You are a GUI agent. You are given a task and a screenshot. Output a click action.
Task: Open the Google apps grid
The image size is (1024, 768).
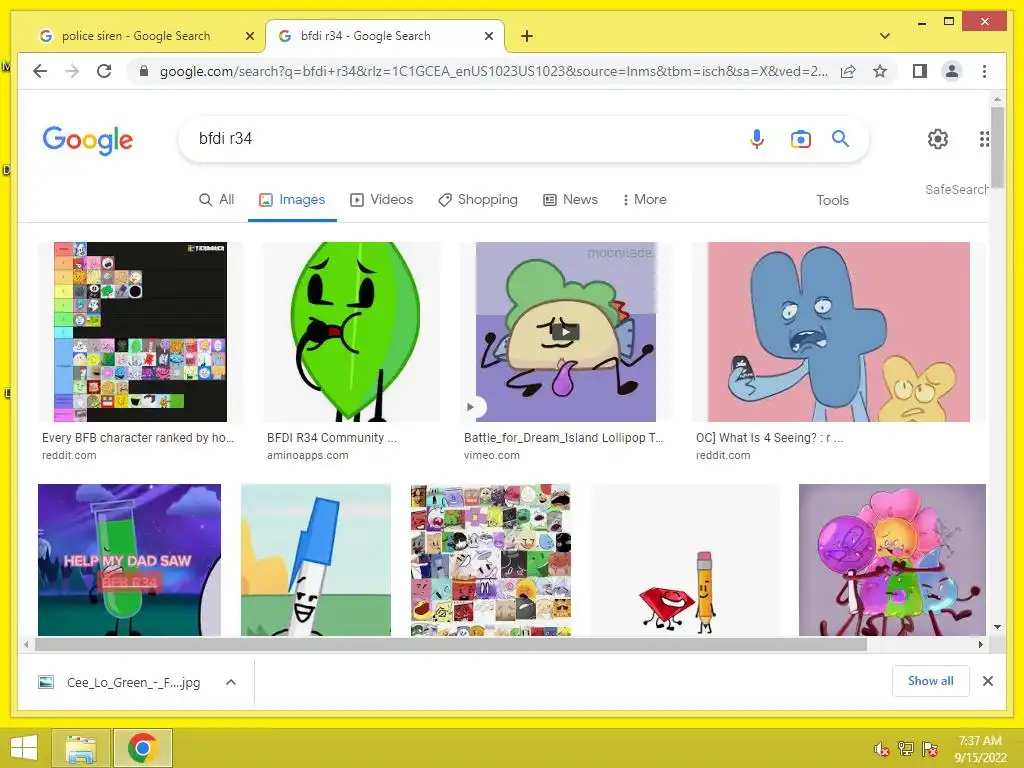(x=984, y=138)
